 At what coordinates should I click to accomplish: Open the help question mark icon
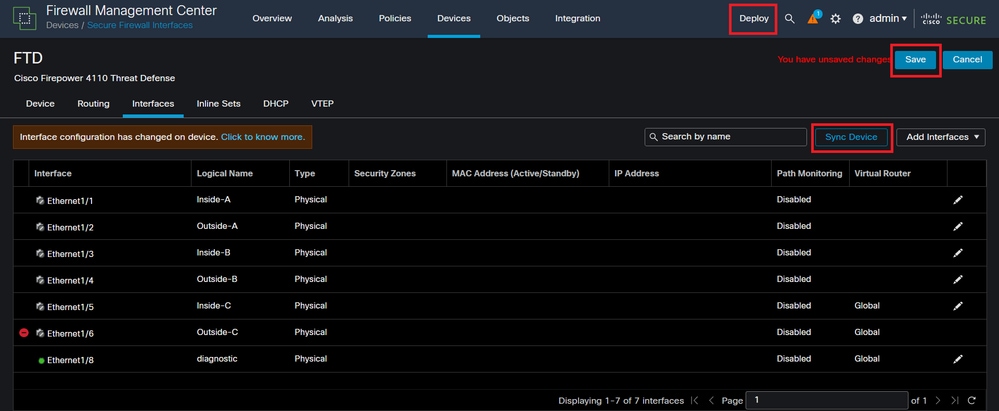point(858,19)
